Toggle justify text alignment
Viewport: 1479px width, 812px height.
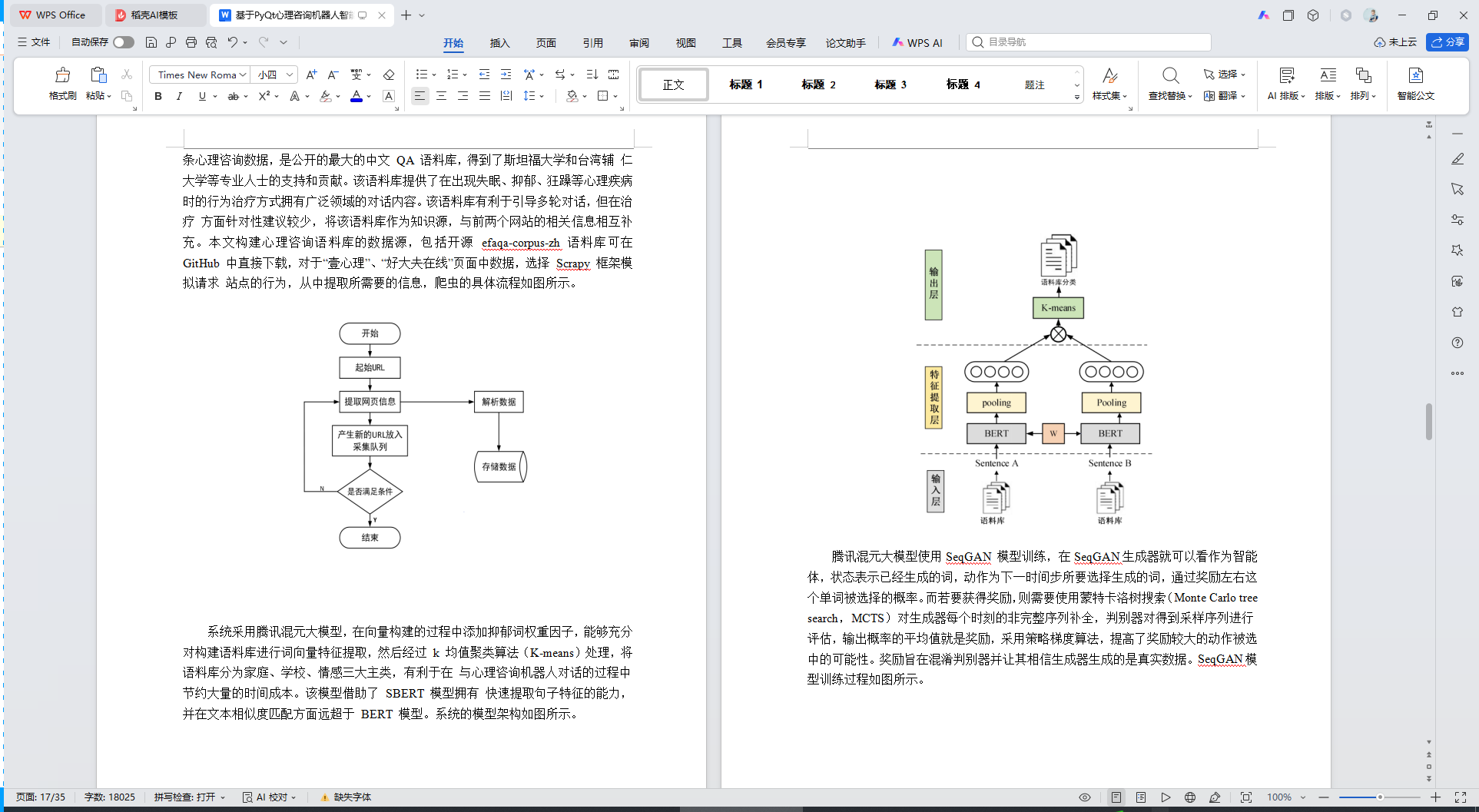(x=484, y=96)
